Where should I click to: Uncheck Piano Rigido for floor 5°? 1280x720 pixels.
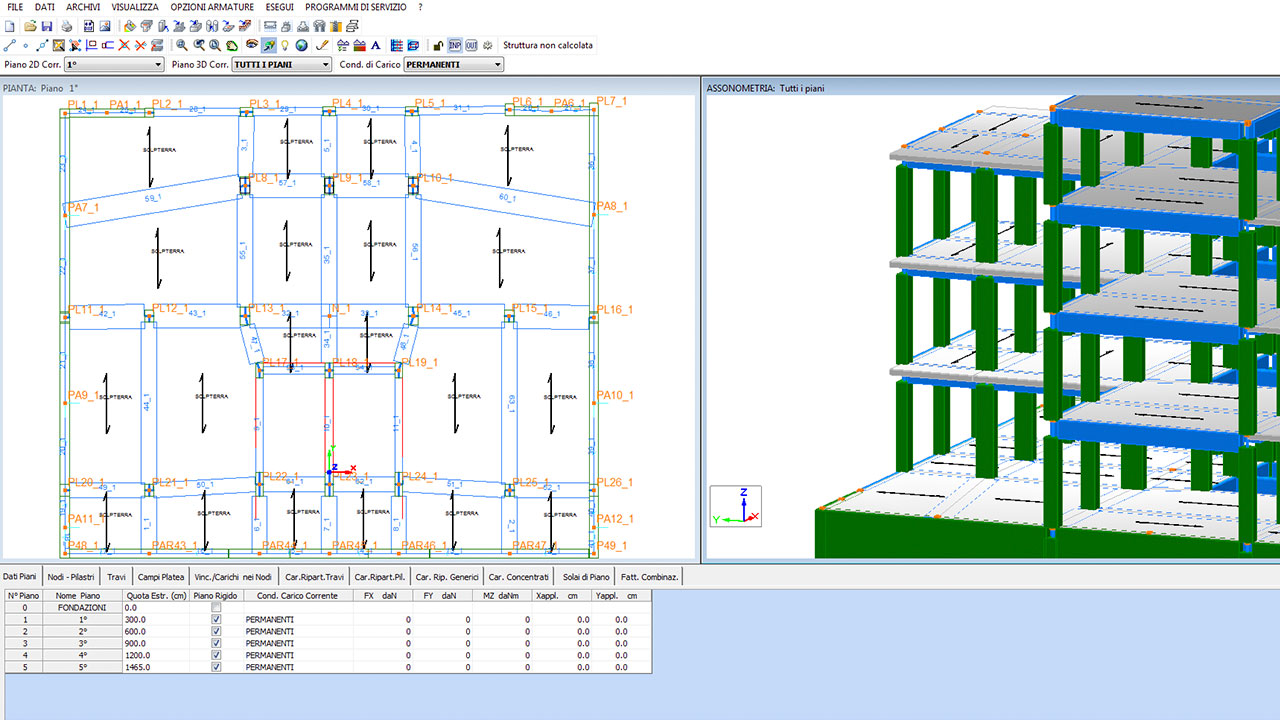pos(216,667)
